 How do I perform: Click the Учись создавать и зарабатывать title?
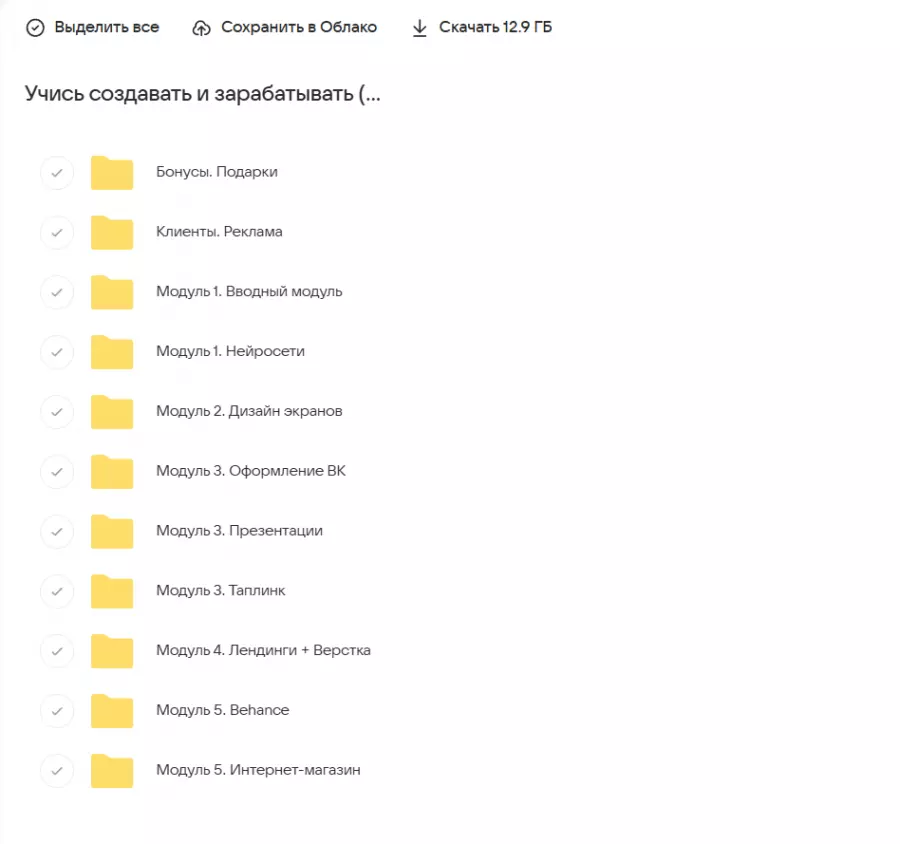[x=202, y=95]
